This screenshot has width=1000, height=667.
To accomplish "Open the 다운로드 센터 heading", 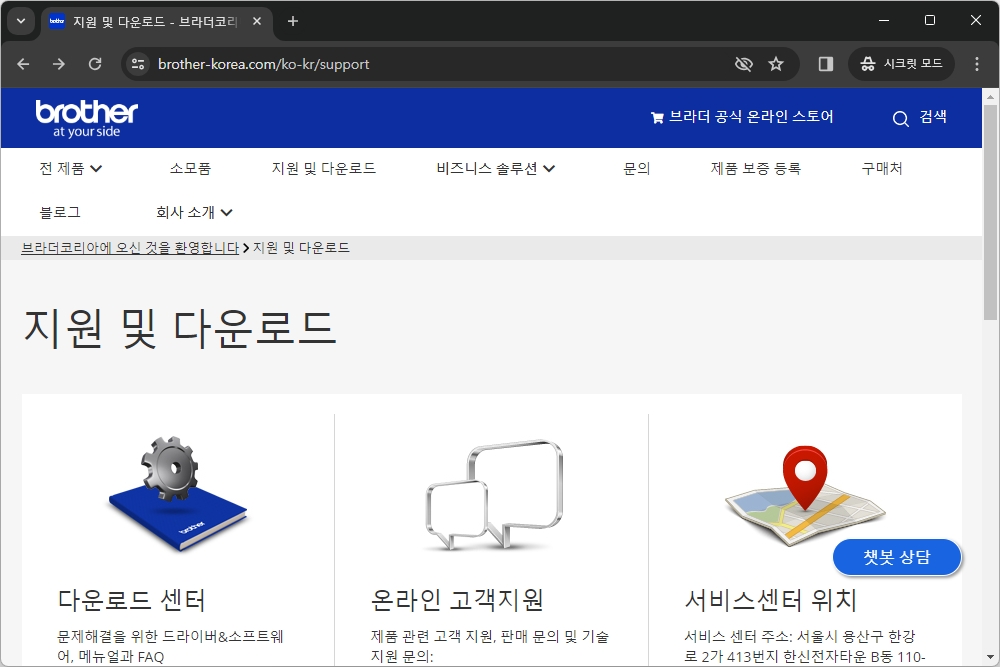I will coord(131,600).
